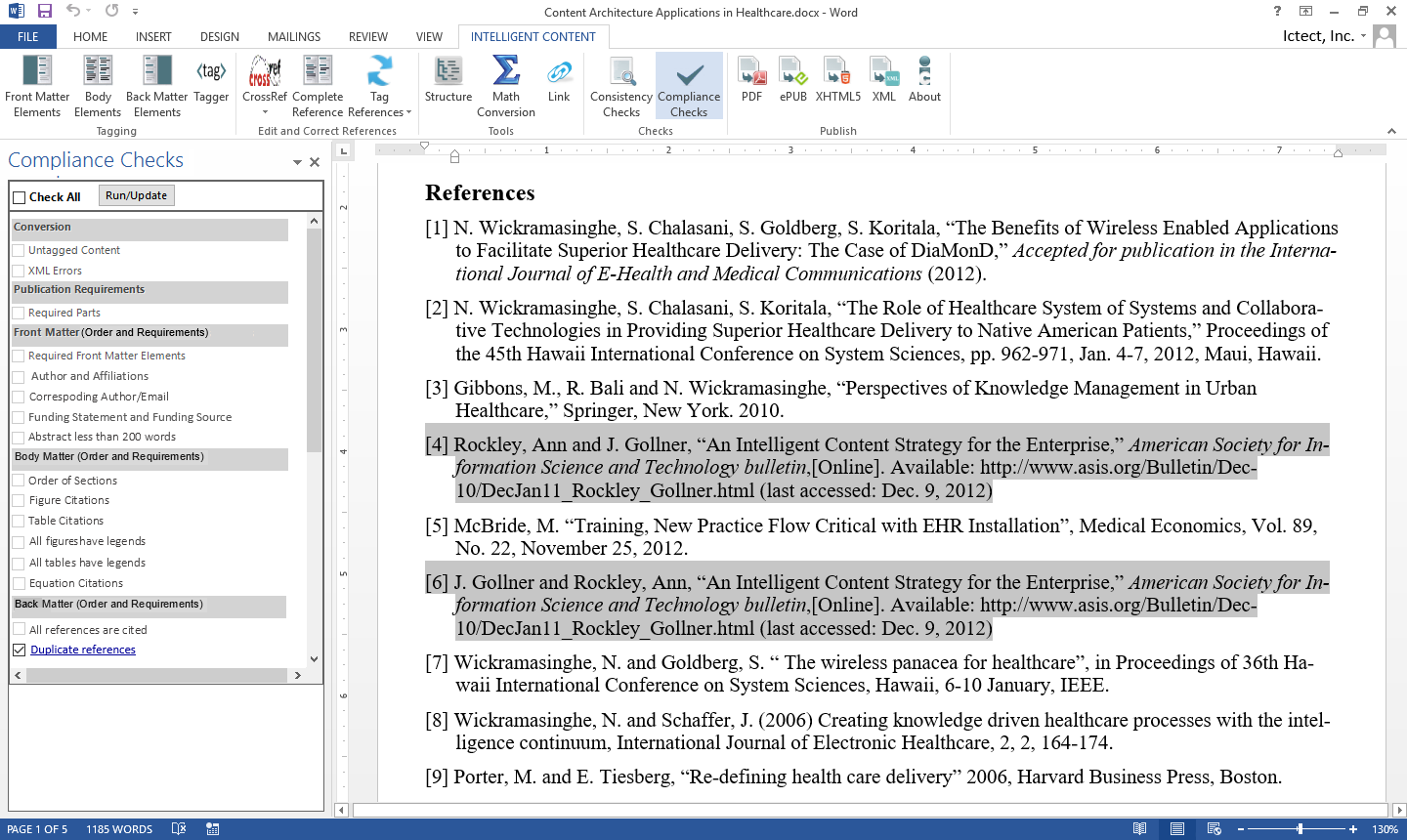The width and height of the screenshot is (1407, 840).
Task: Close the Compliance Checks pane
Action: 315,162
